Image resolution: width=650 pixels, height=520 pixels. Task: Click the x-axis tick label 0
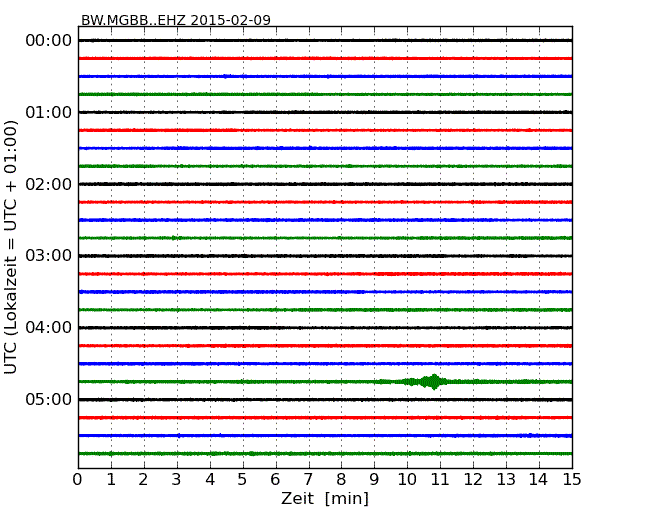pos(78,480)
